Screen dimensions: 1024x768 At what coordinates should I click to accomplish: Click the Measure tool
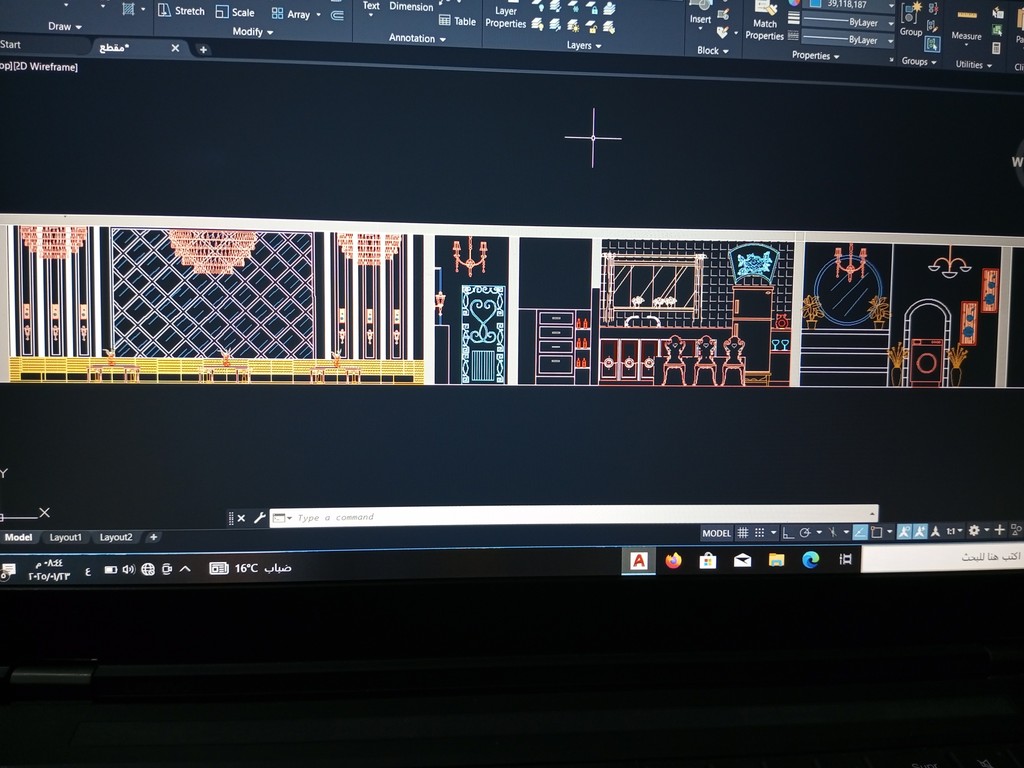pyautogui.click(x=967, y=26)
